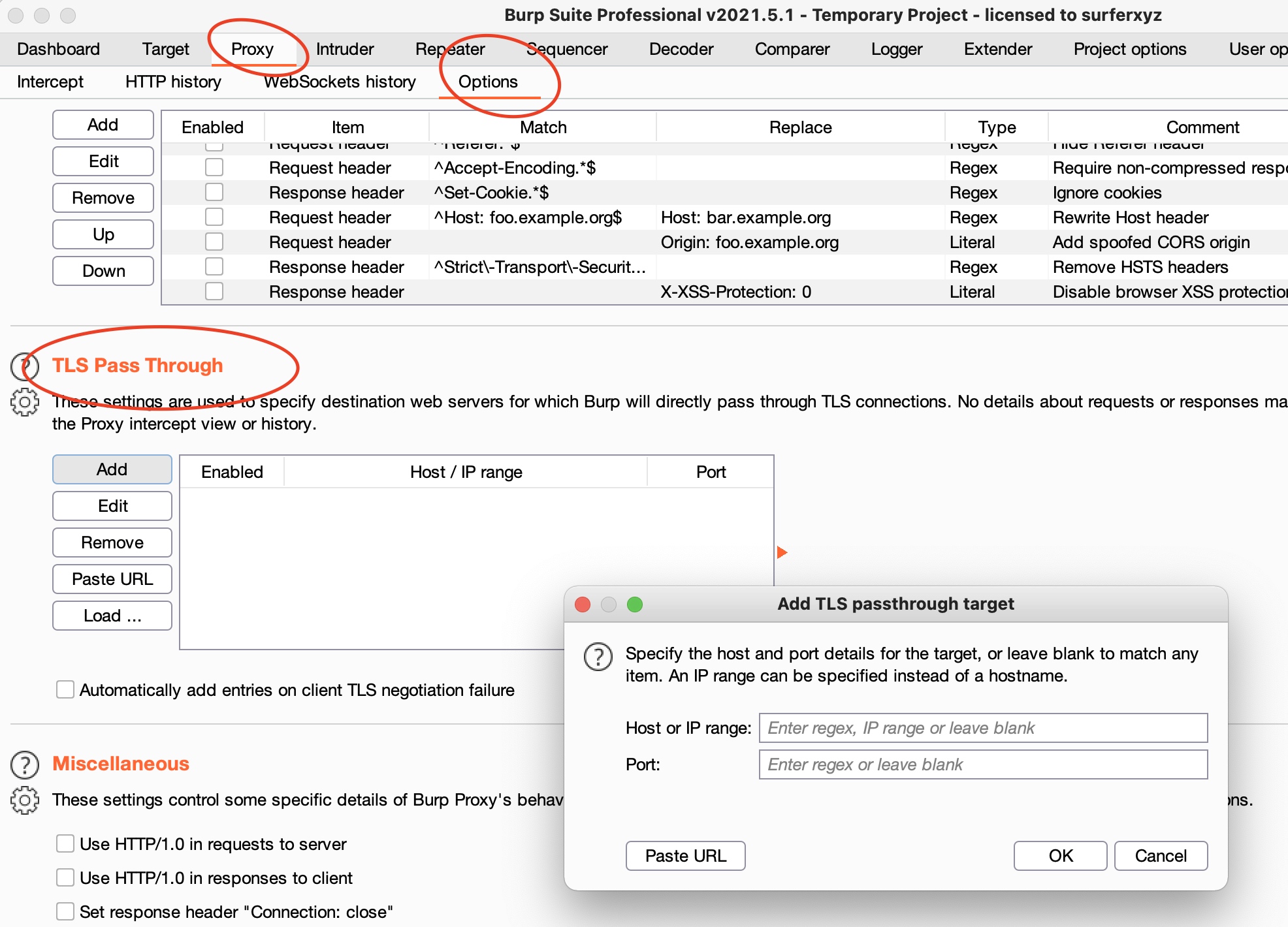Sort rules by Match column header
This screenshot has width=1288, height=927.
tap(543, 127)
